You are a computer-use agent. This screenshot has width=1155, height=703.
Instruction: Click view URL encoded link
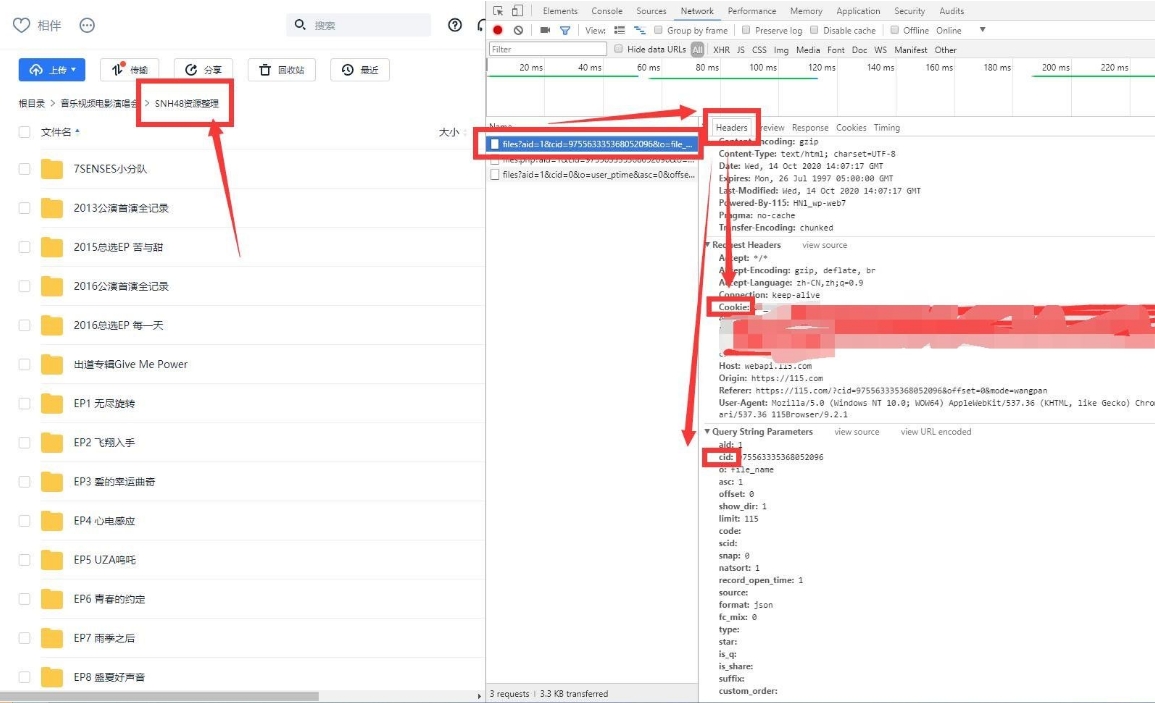point(935,432)
